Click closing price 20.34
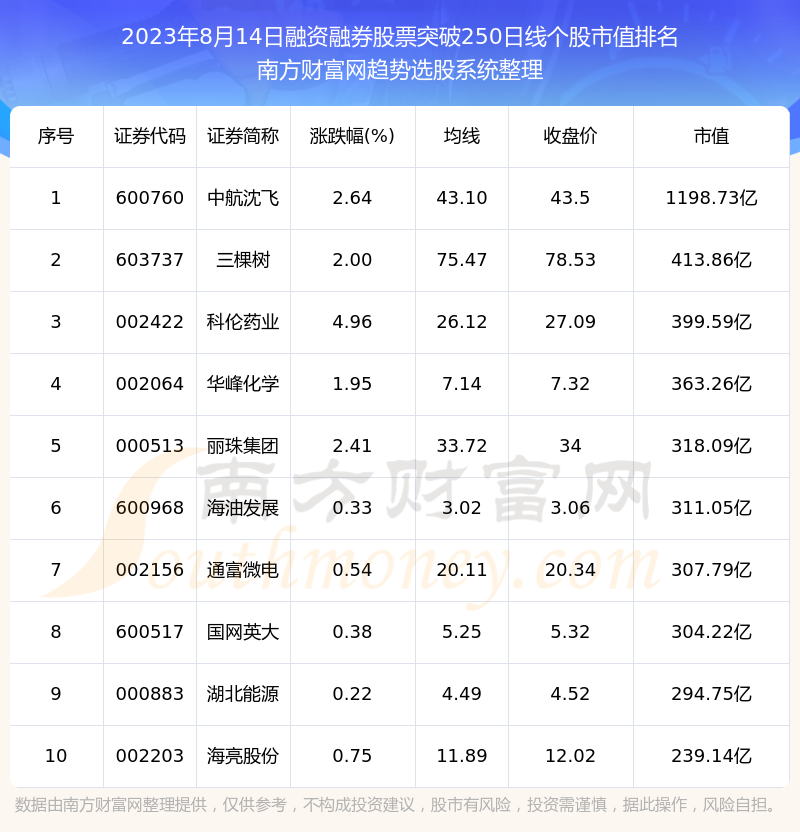800x832 pixels. [x=570, y=570]
